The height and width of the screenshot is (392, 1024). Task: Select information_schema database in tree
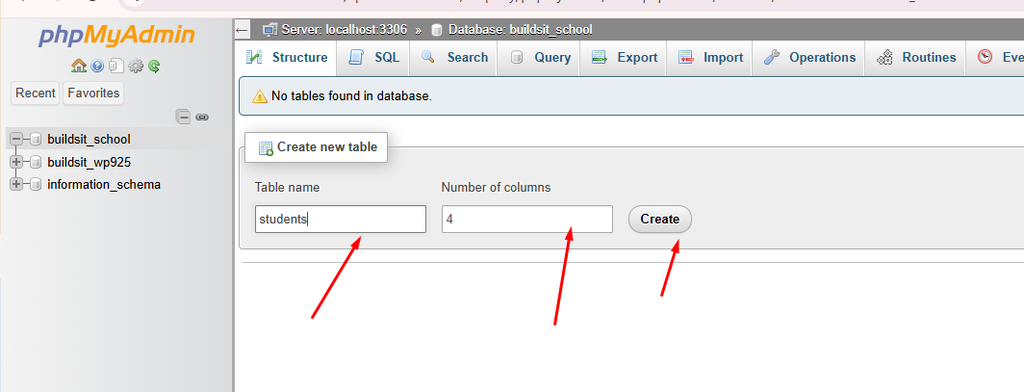click(104, 184)
